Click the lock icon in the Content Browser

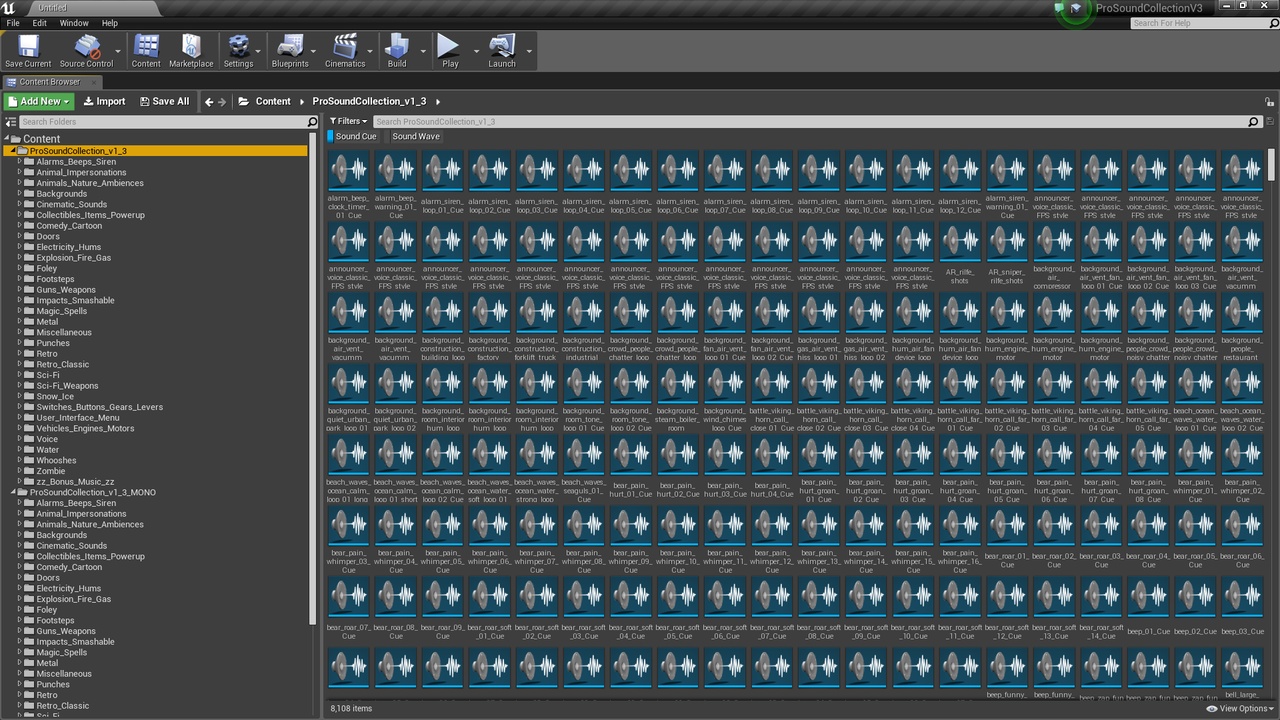coord(1269,101)
